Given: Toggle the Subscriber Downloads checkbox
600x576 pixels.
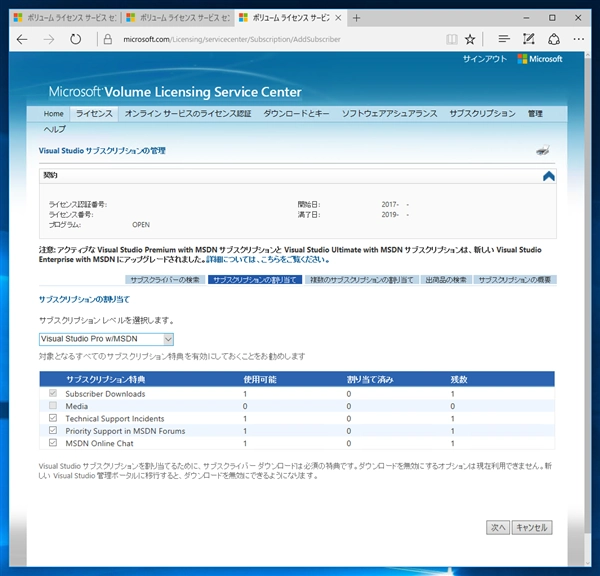Looking at the screenshot, I should (x=53, y=393).
